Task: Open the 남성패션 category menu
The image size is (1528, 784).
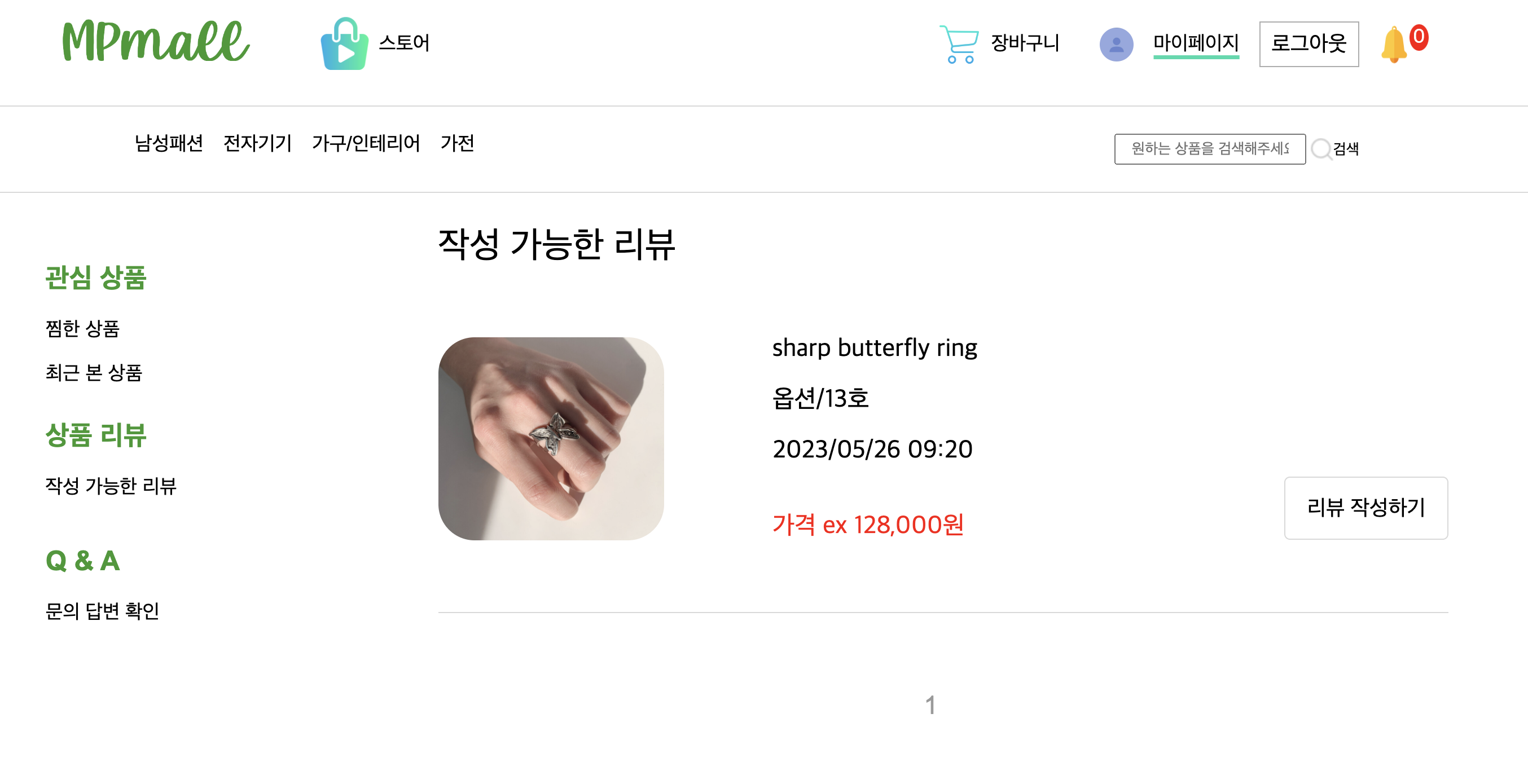Action: [169, 142]
